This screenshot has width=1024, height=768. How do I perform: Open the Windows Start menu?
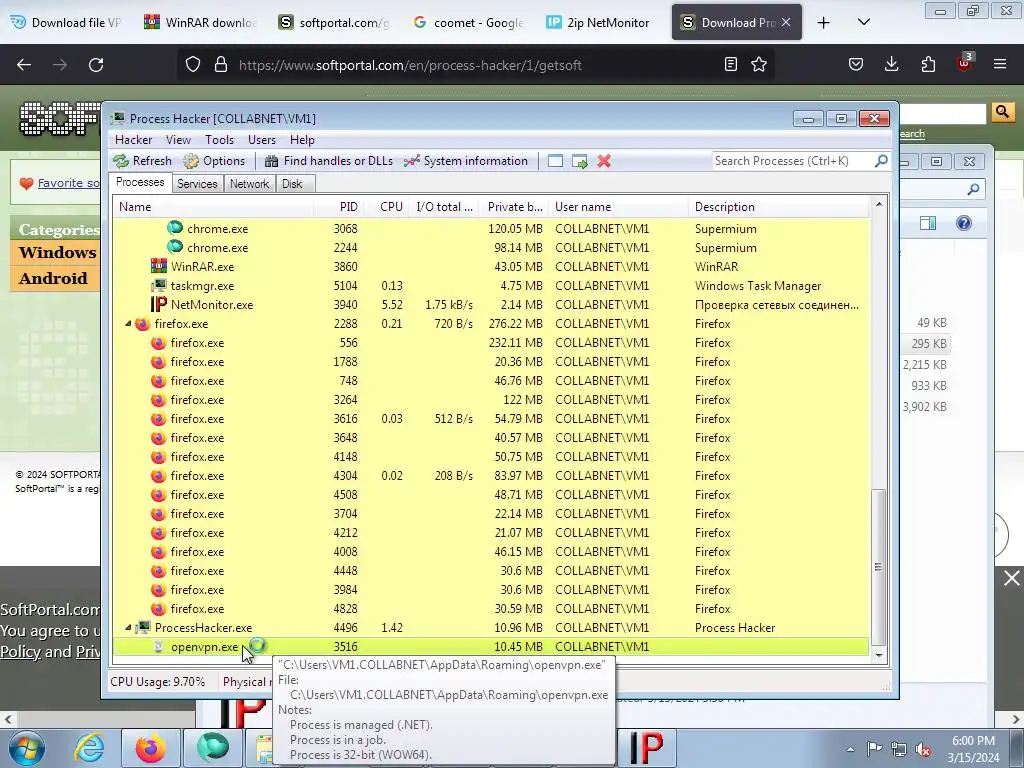[26, 748]
